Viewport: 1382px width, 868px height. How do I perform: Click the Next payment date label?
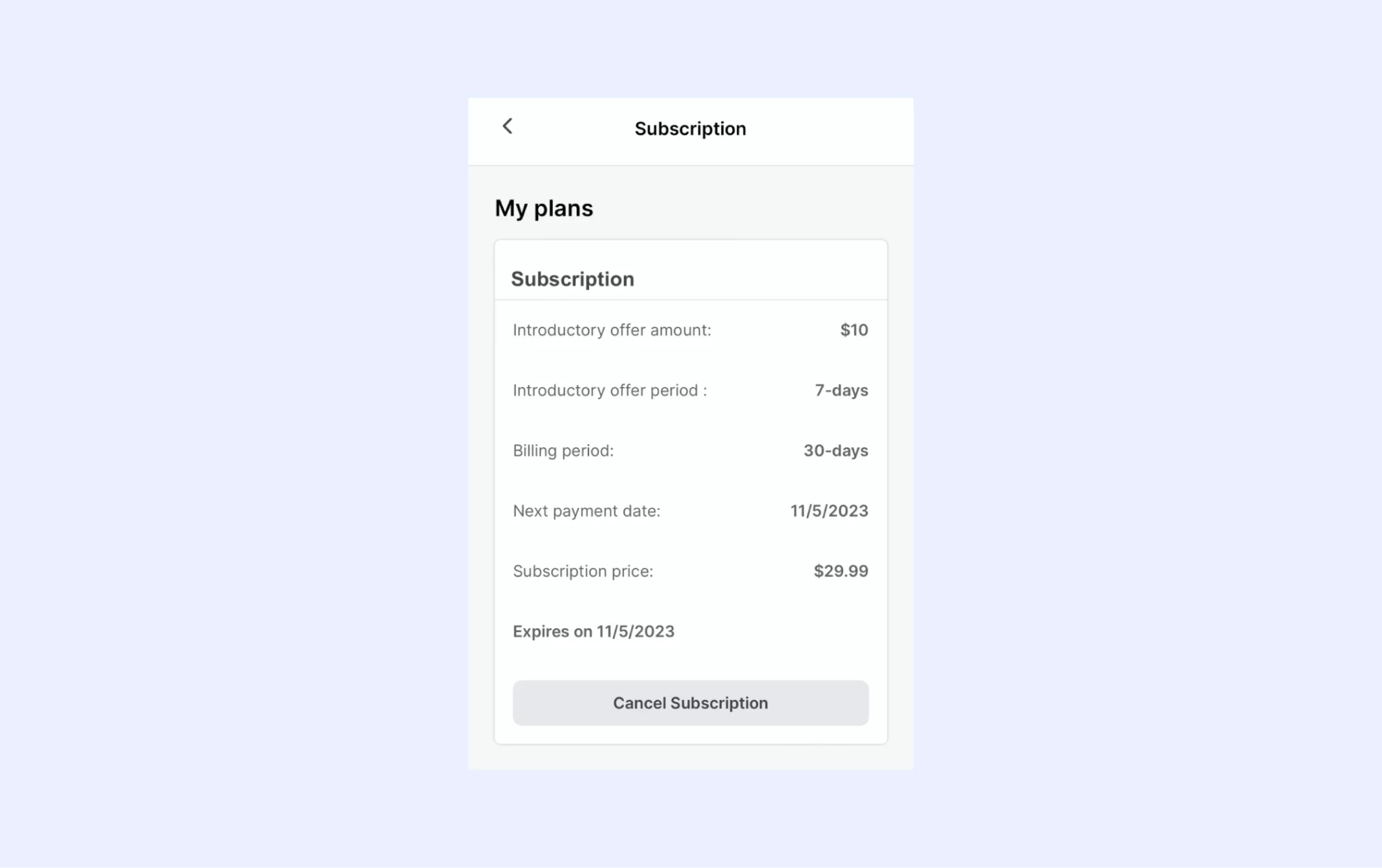tap(586, 511)
